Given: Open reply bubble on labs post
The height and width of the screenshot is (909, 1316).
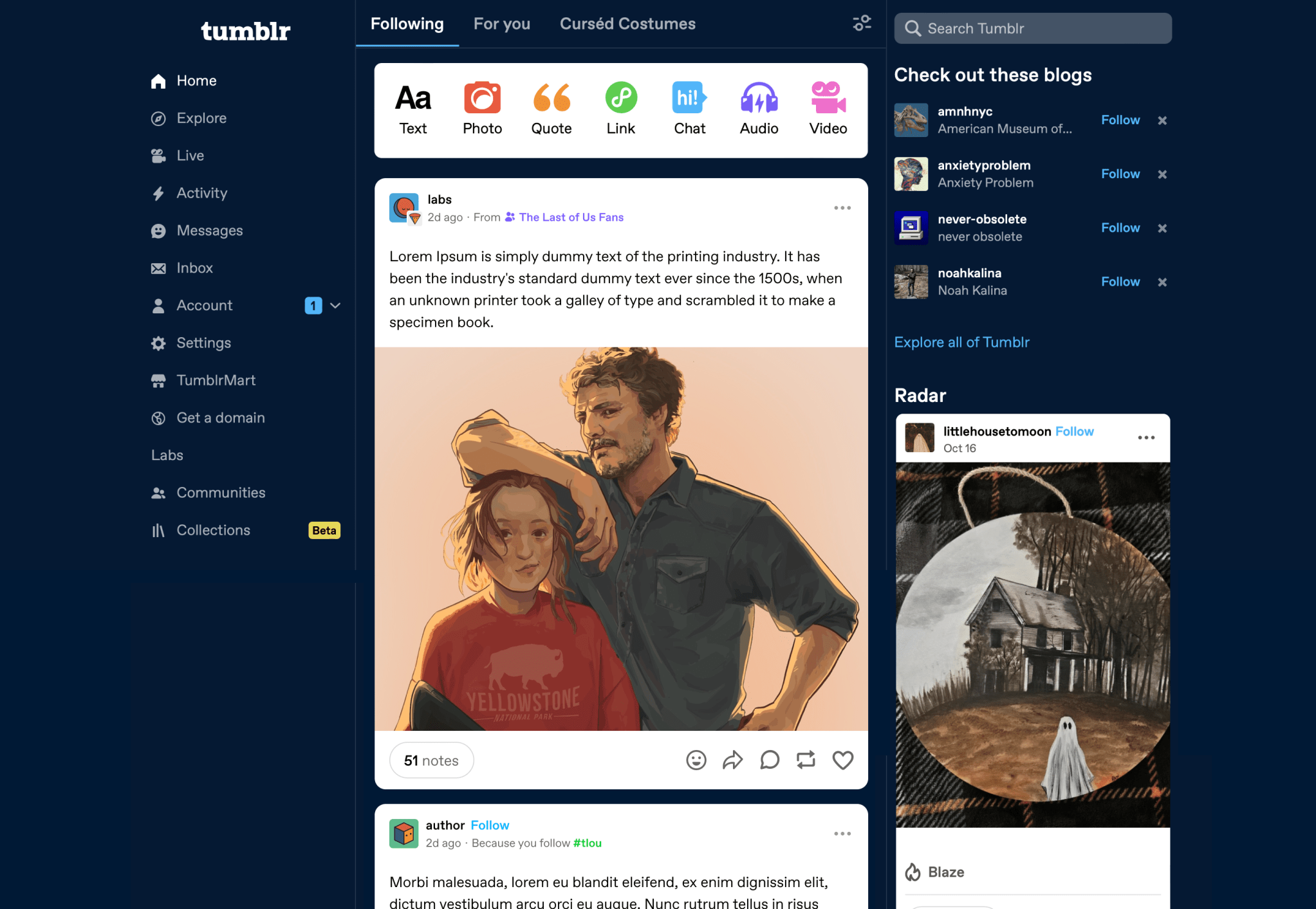Looking at the screenshot, I should (769, 760).
